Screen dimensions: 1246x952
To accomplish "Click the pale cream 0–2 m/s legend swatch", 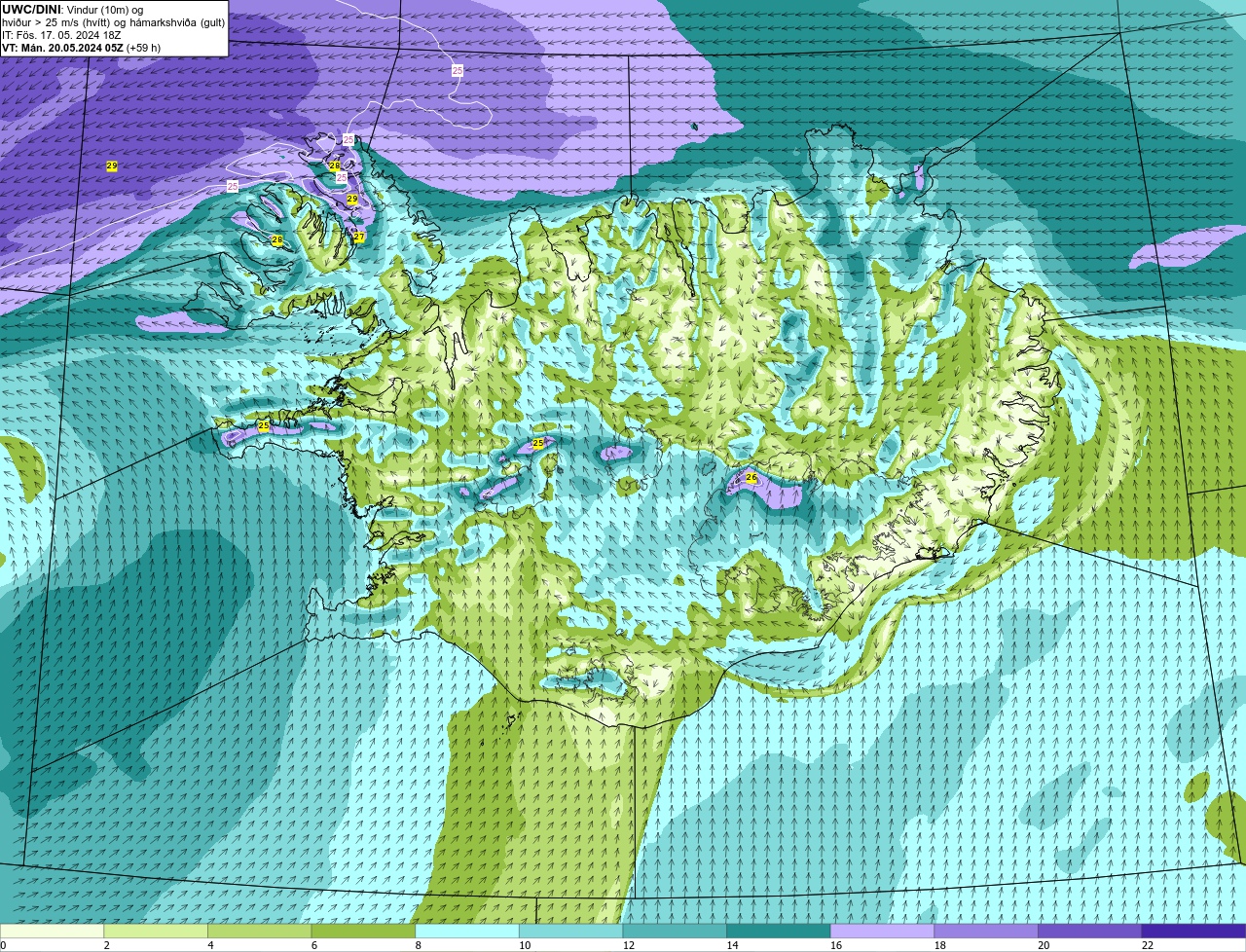I will (52, 931).
